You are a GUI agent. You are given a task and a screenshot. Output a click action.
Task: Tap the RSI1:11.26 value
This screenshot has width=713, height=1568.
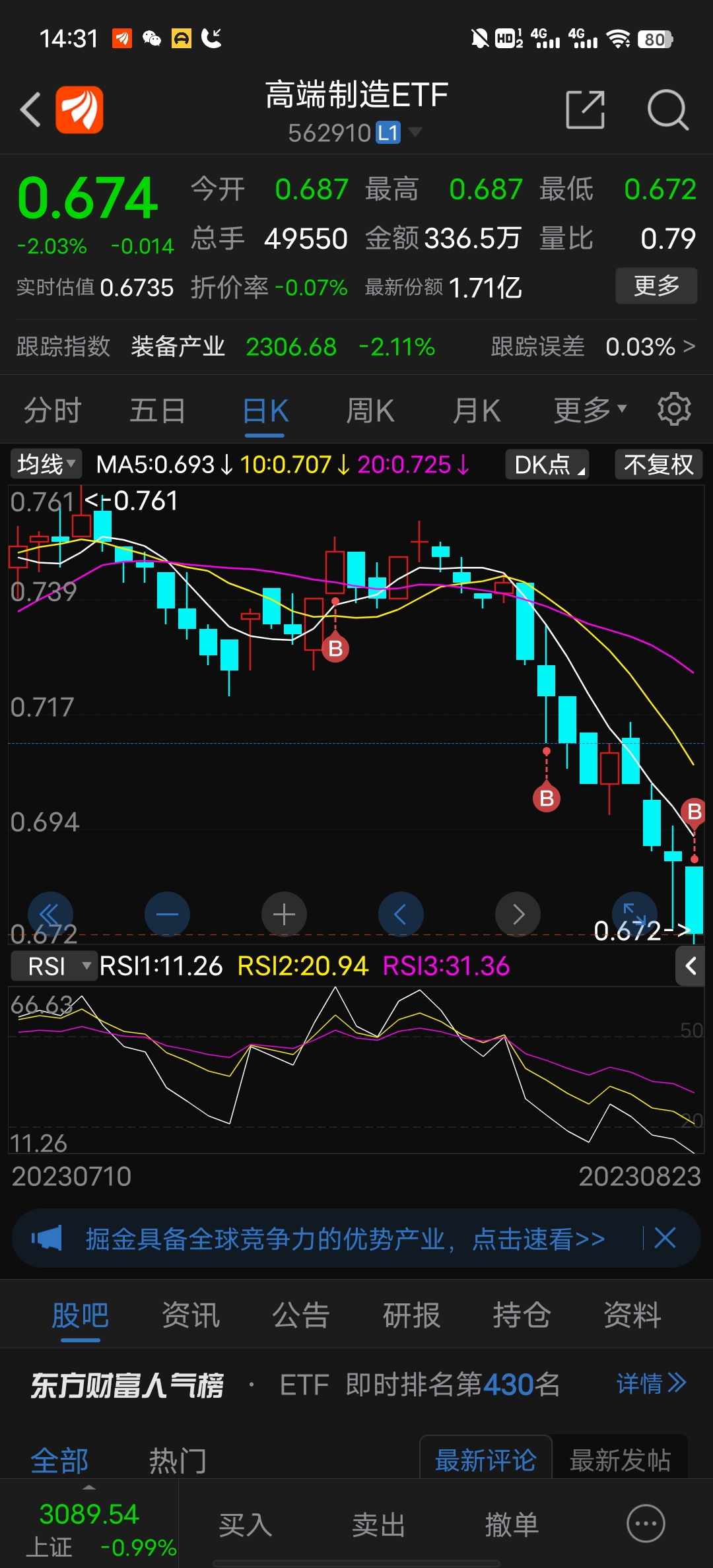pyautogui.click(x=161, y=966)
